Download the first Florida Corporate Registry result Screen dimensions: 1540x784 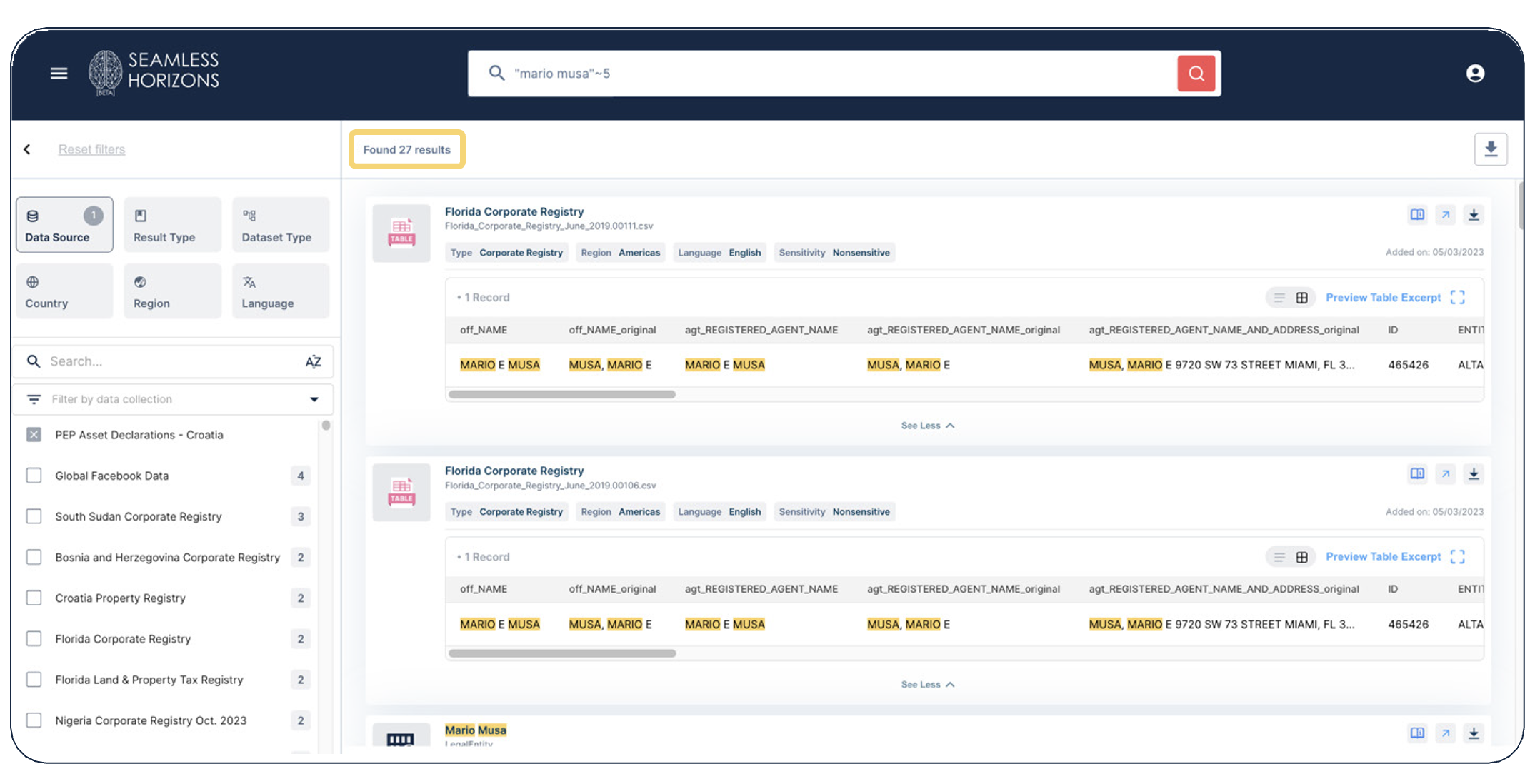[1474, 215]
